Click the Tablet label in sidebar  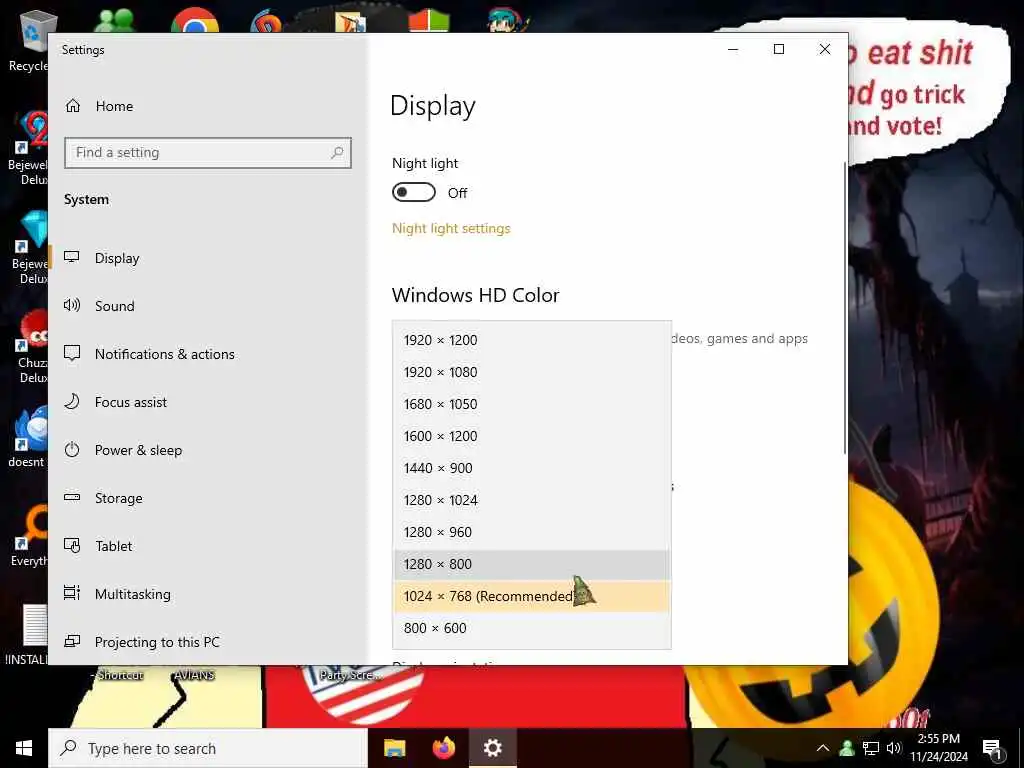tap(114, 546)
